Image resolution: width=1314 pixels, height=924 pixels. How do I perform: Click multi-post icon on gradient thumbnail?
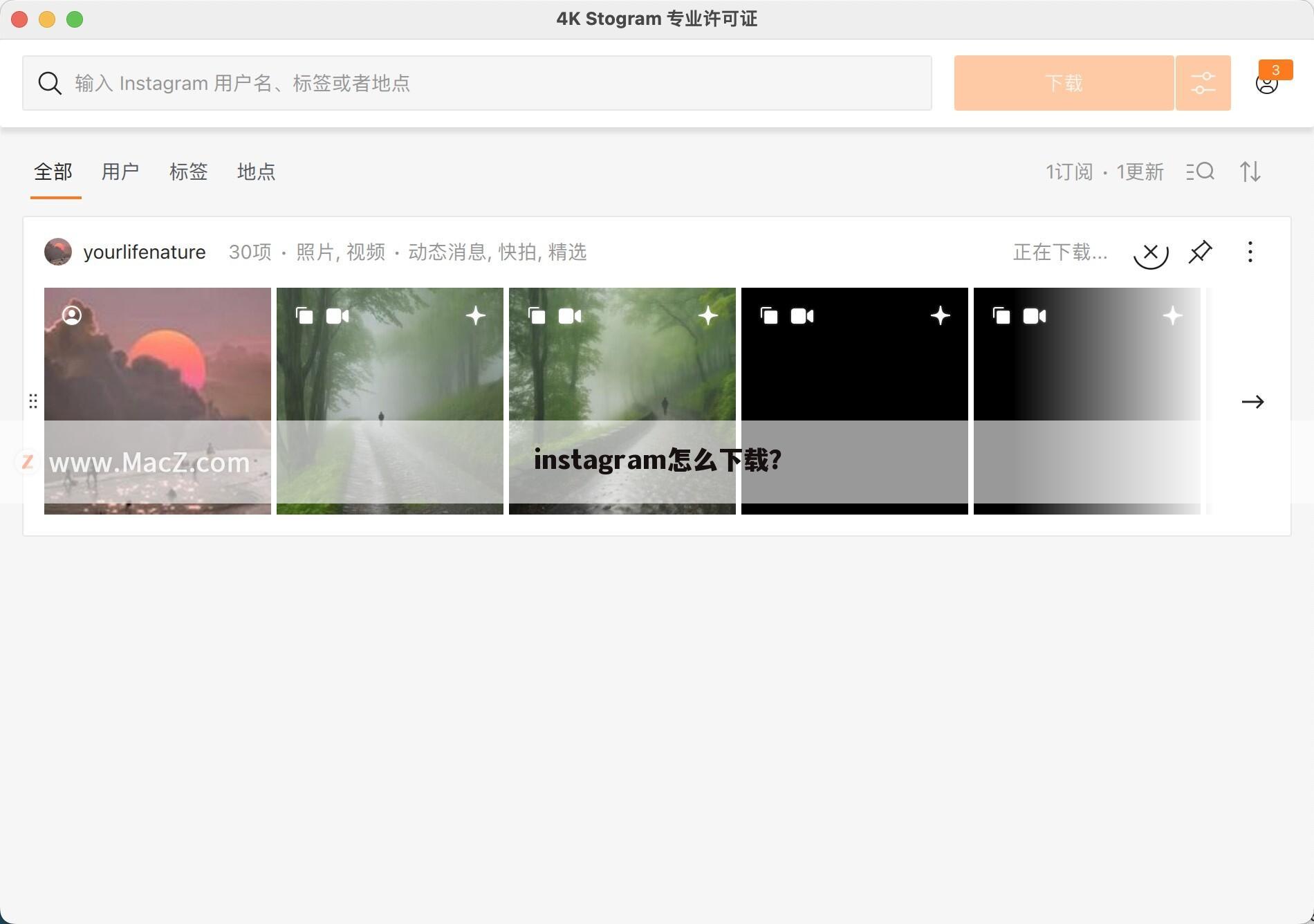tap(1001, 316)
